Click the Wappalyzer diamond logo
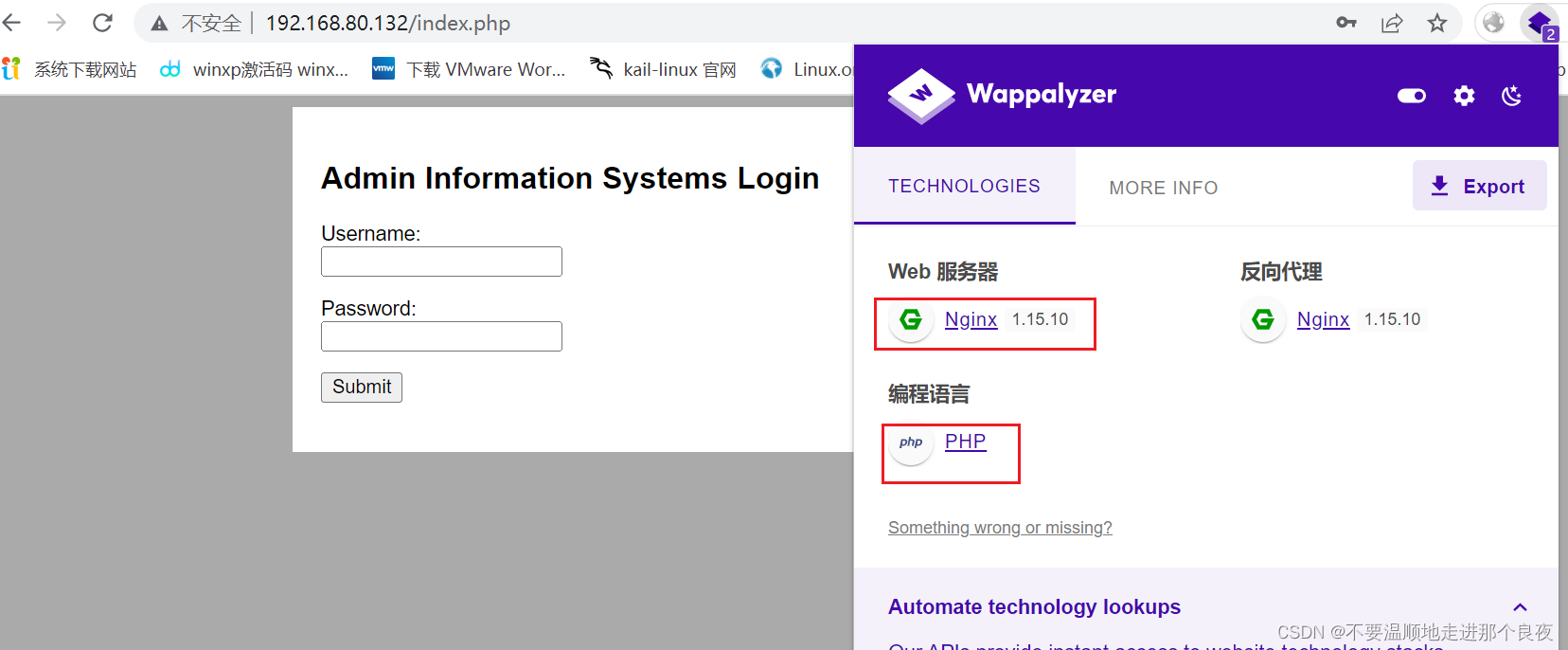Viewport: 1568px width, 650px height. [920, 96]
